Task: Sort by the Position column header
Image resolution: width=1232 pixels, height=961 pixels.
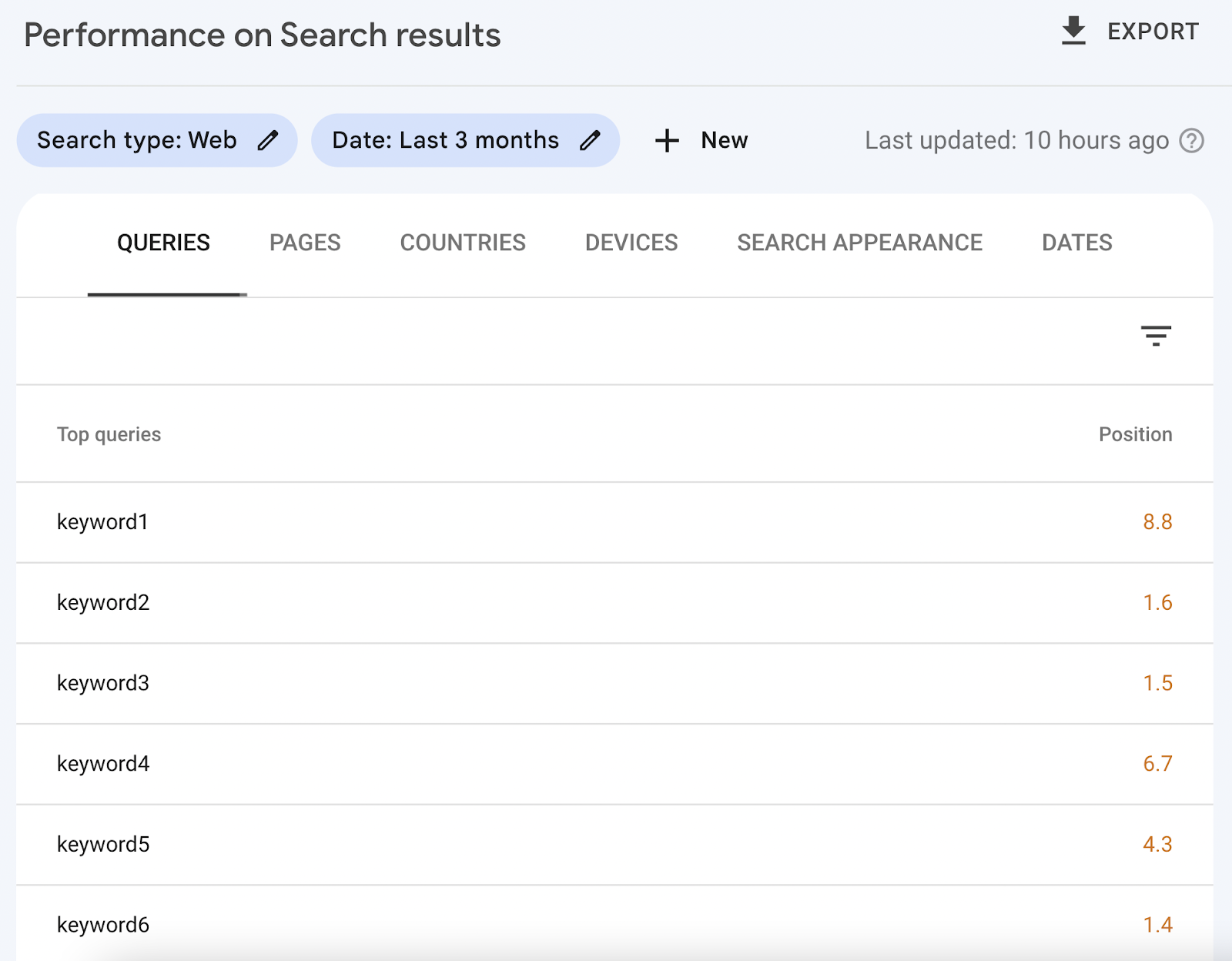Action: pos(1135,434)
